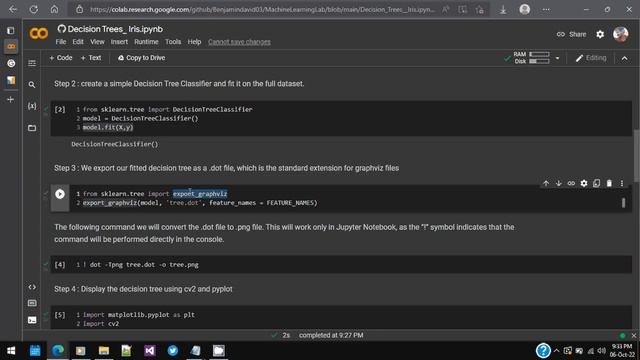The width and height of the screenshot is (640, 360).
Task: Click cell [2] execution counter
Action: click(x=60, y=109)
